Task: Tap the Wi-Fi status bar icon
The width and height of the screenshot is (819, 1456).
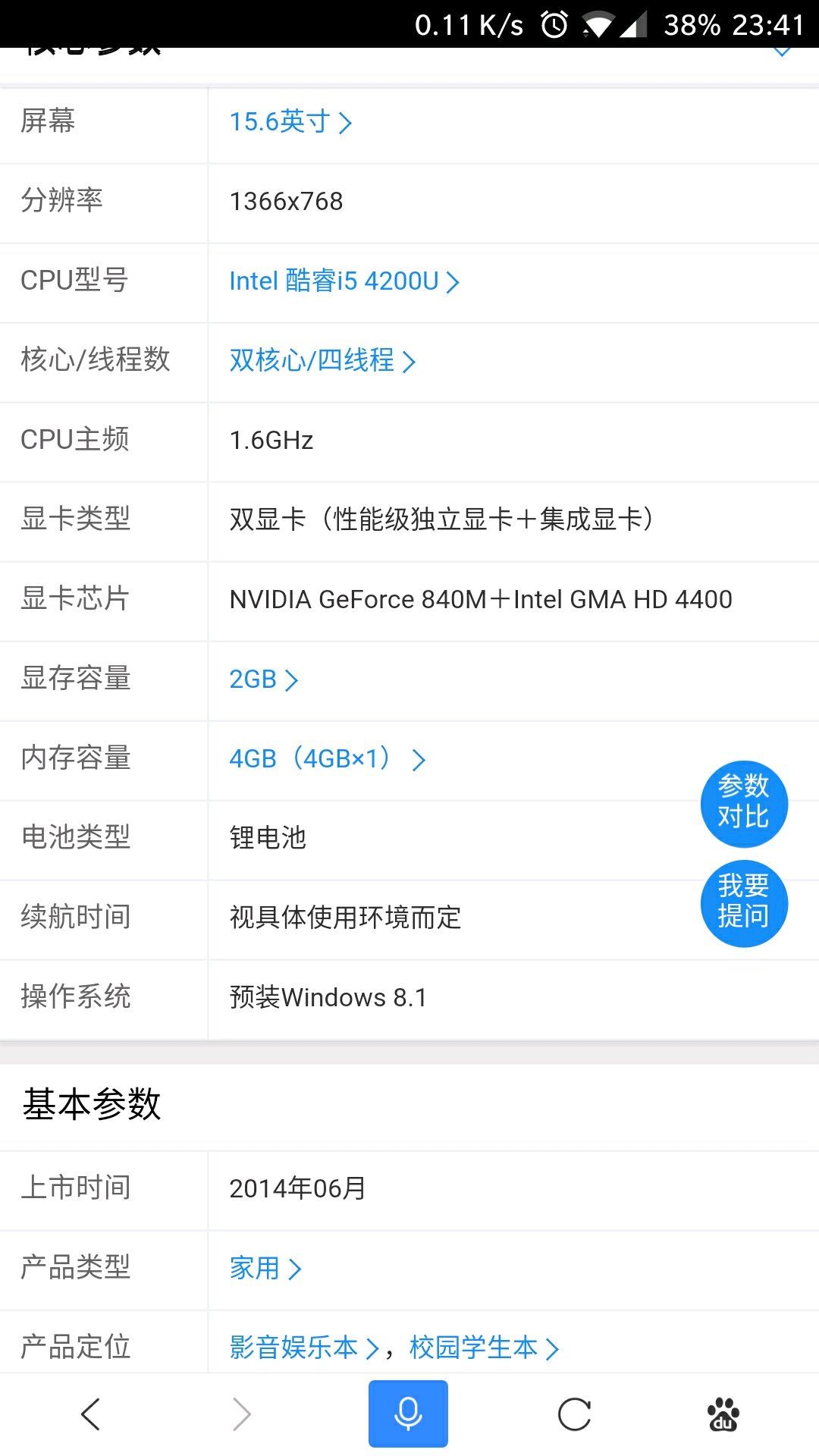Action: coord(598,25)
